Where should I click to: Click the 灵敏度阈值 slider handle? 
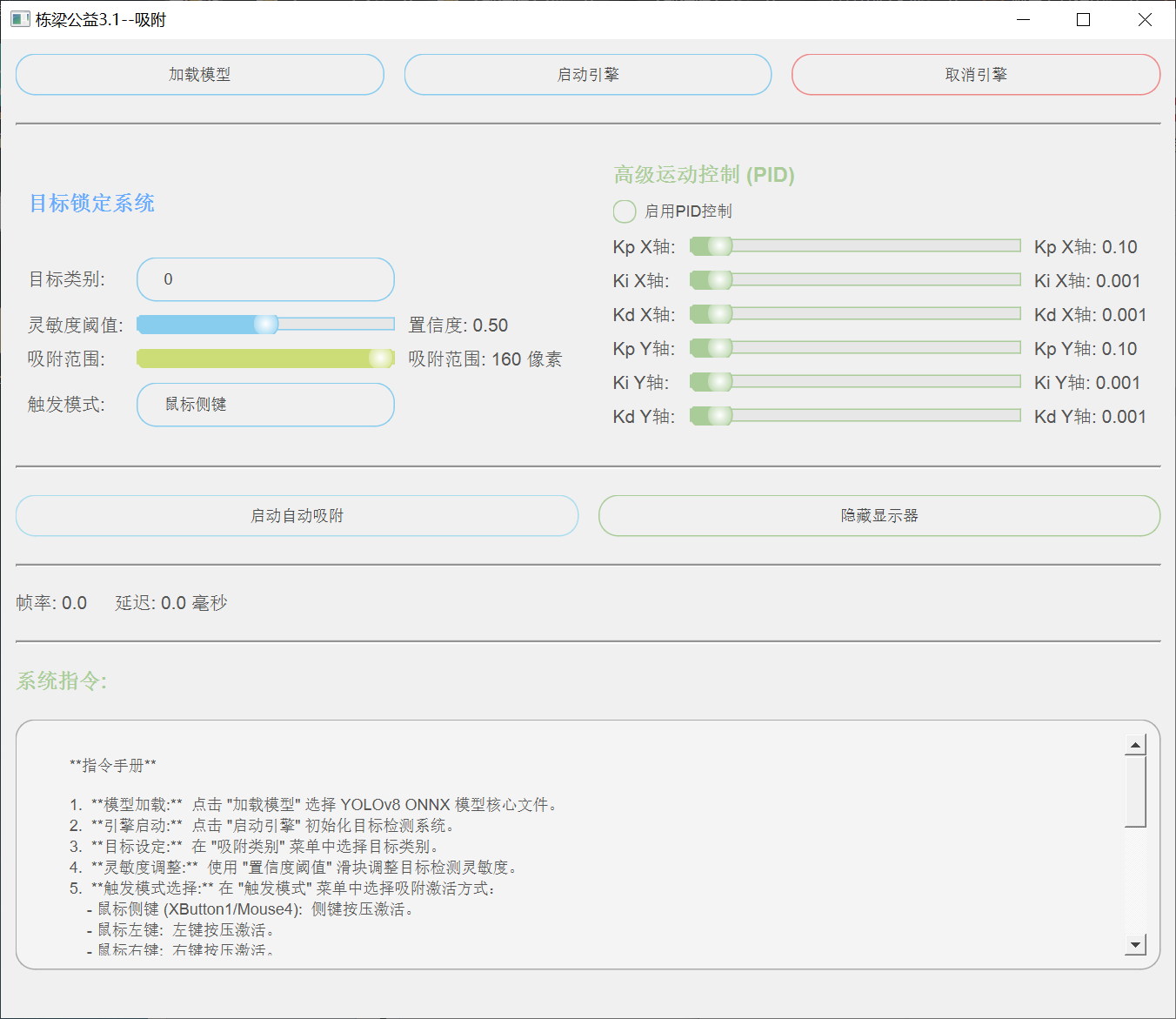265,325
